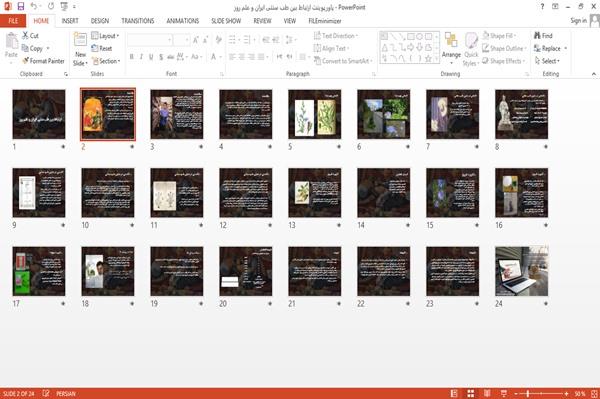Switch to the ANIMATIONS tab
Viewport: 600px width, 399px height.
coord(183,21)
